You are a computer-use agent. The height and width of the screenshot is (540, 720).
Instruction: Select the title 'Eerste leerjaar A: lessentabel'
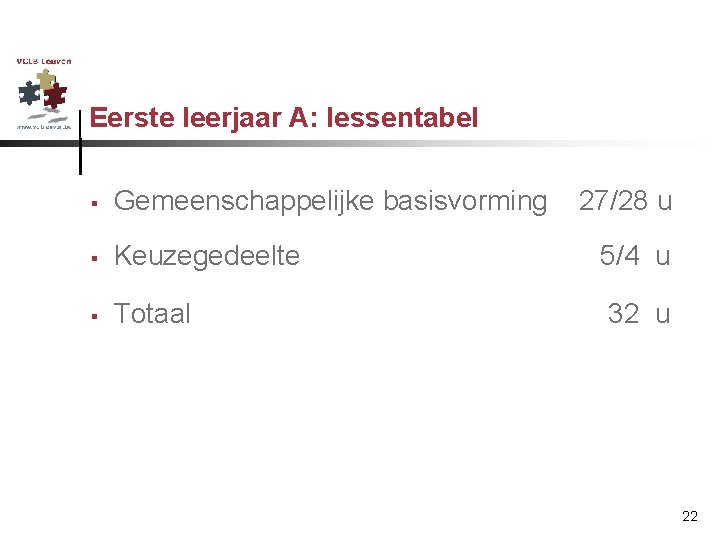point(284,118)
